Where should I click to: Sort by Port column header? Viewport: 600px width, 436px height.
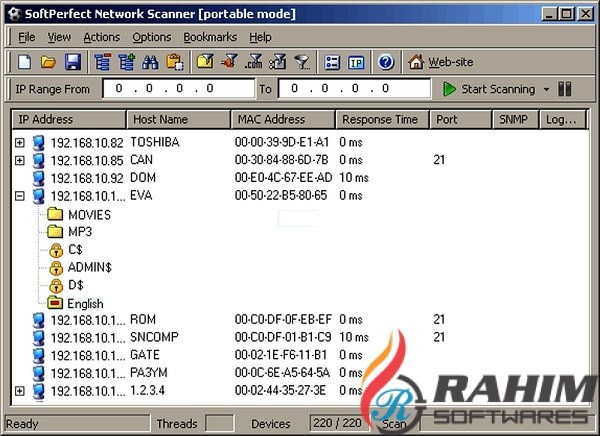point(461,119)
